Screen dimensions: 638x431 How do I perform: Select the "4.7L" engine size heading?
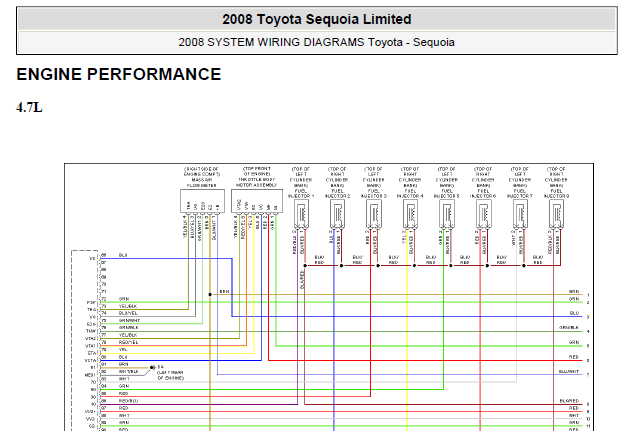point(29,108)
